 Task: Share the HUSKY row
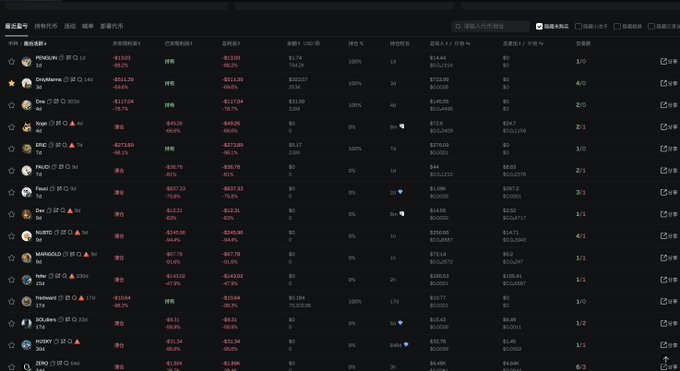pyautogui.click(x=668, y=345)
